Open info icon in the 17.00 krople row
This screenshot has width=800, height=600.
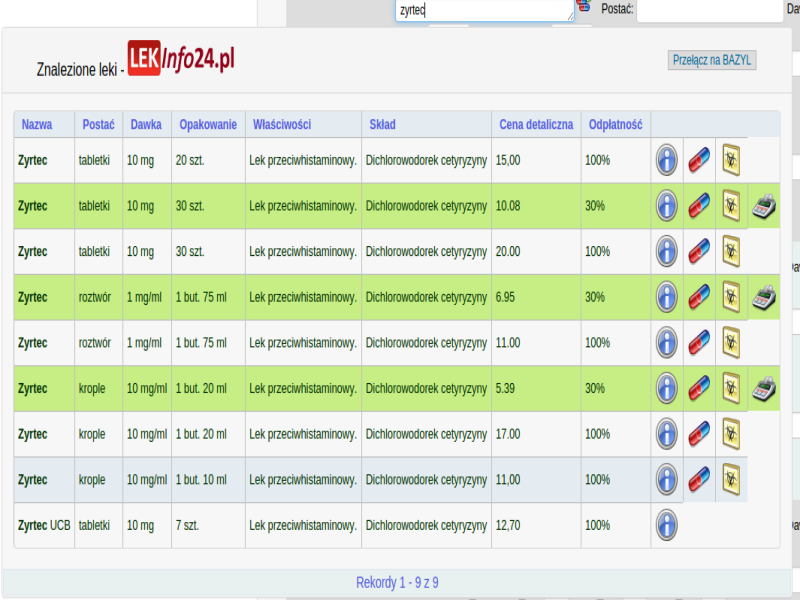[x=666, y=434]
